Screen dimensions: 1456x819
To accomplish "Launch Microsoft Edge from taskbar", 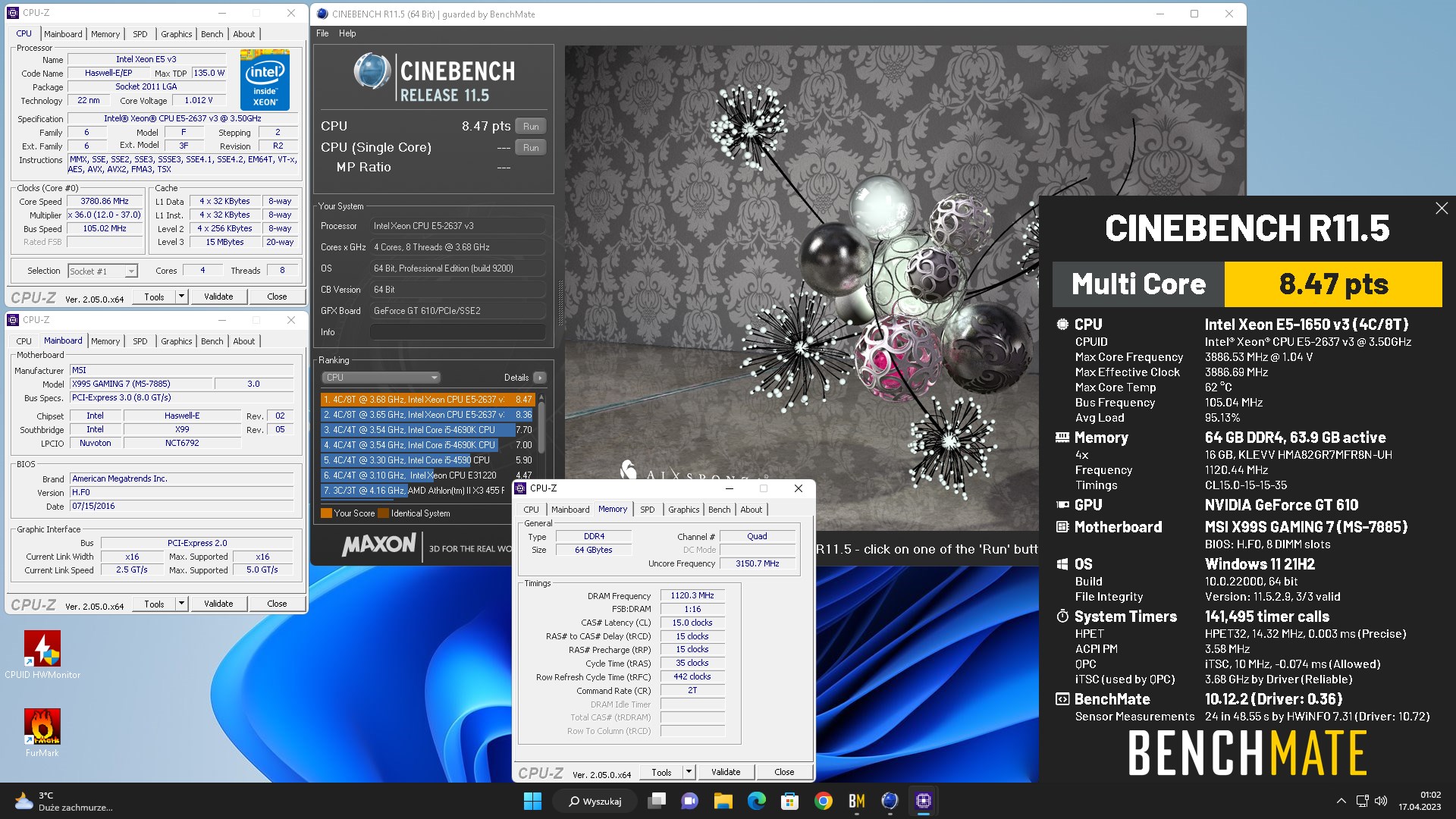I will (x=756, y=801).
